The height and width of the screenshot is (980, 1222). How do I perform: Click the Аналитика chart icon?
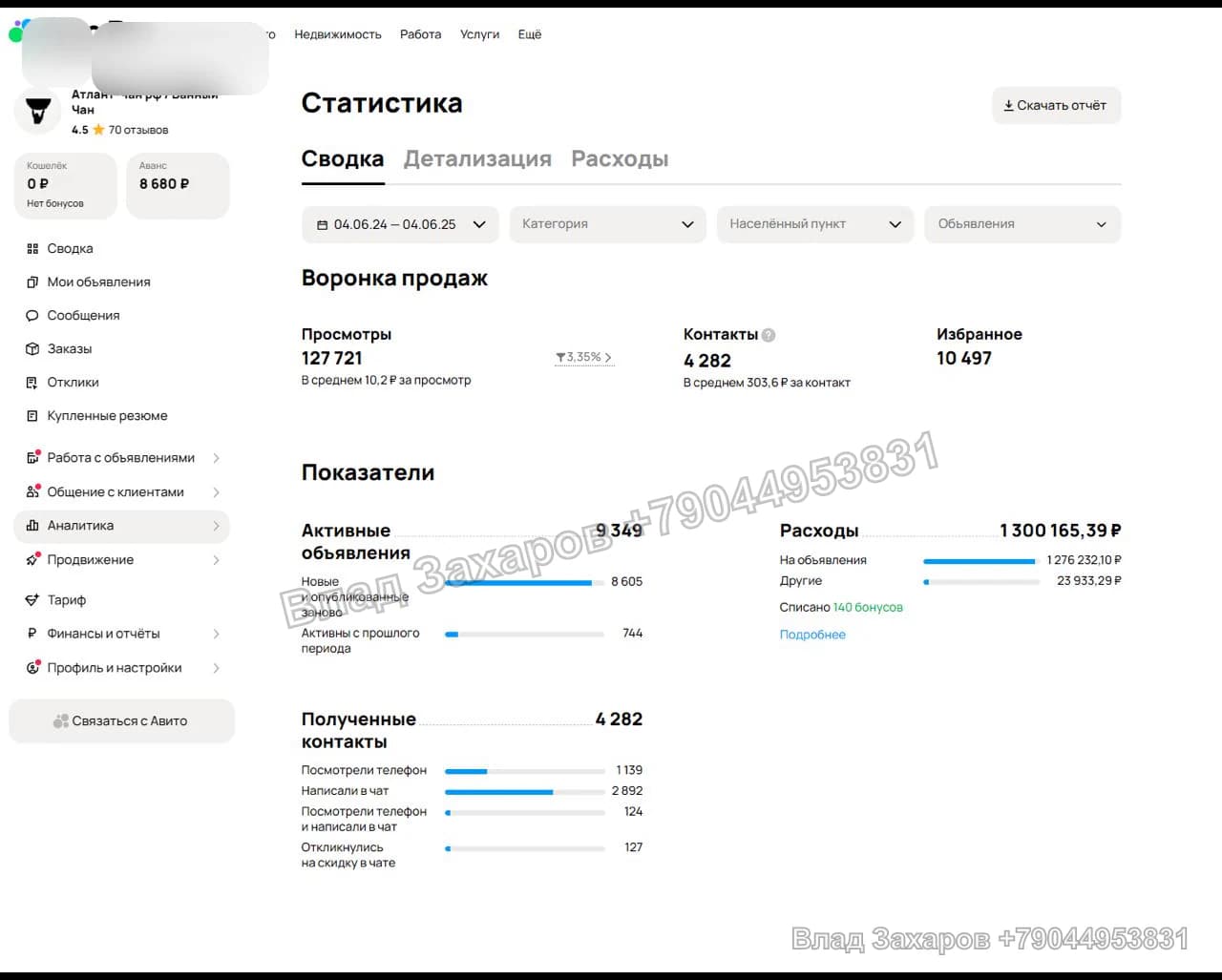point(32,526)
